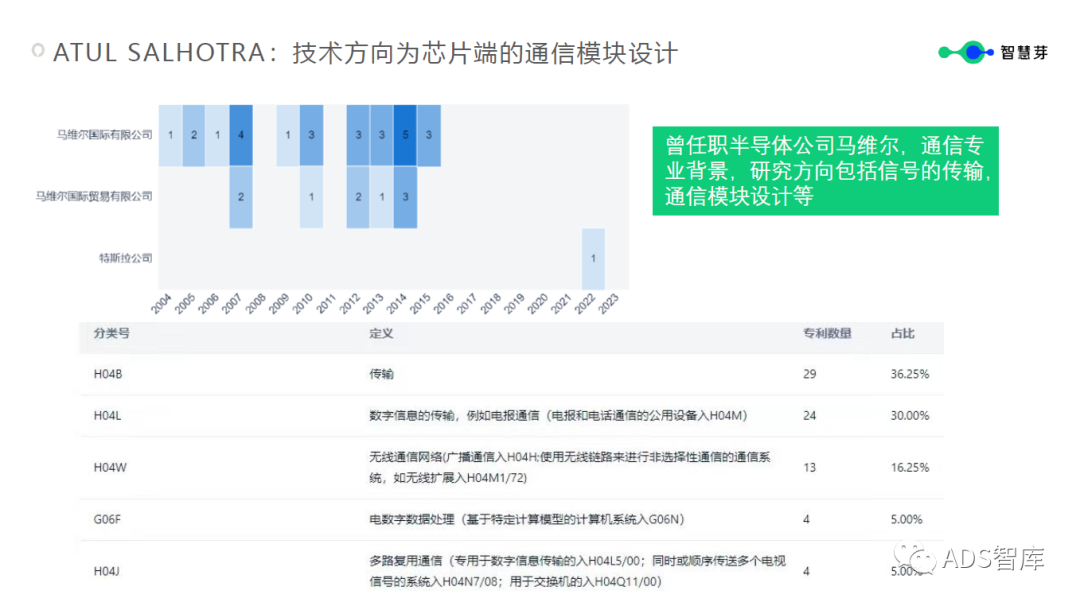This screenshot has width=1080, height=606.
Task: Click the 2015 cell of 马维尔国际有限公司
Action: click(428, 135)
